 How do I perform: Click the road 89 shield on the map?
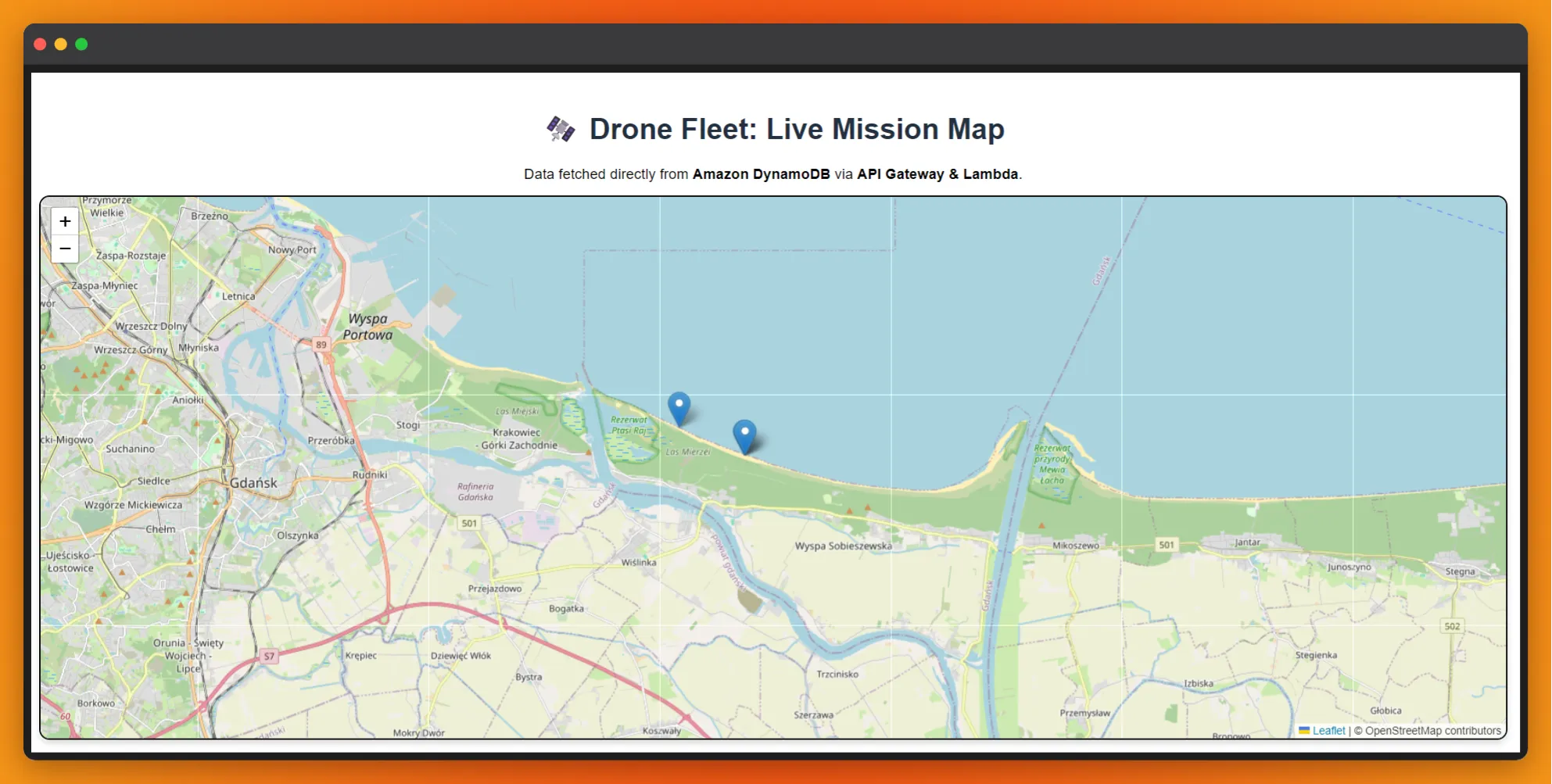click(321, 342)
